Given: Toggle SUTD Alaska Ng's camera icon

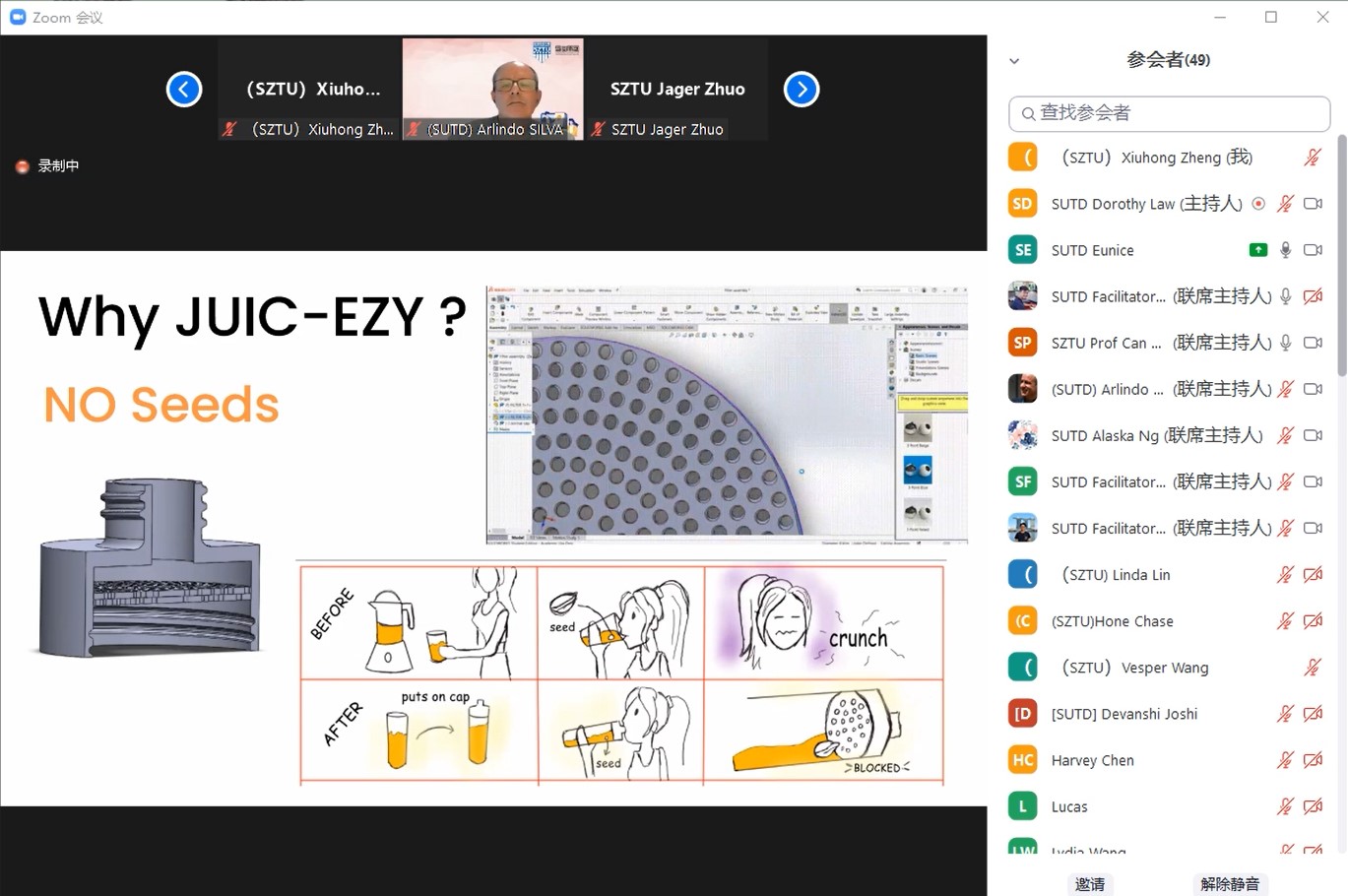Looking at the screenshot, I should point(1313,435).
